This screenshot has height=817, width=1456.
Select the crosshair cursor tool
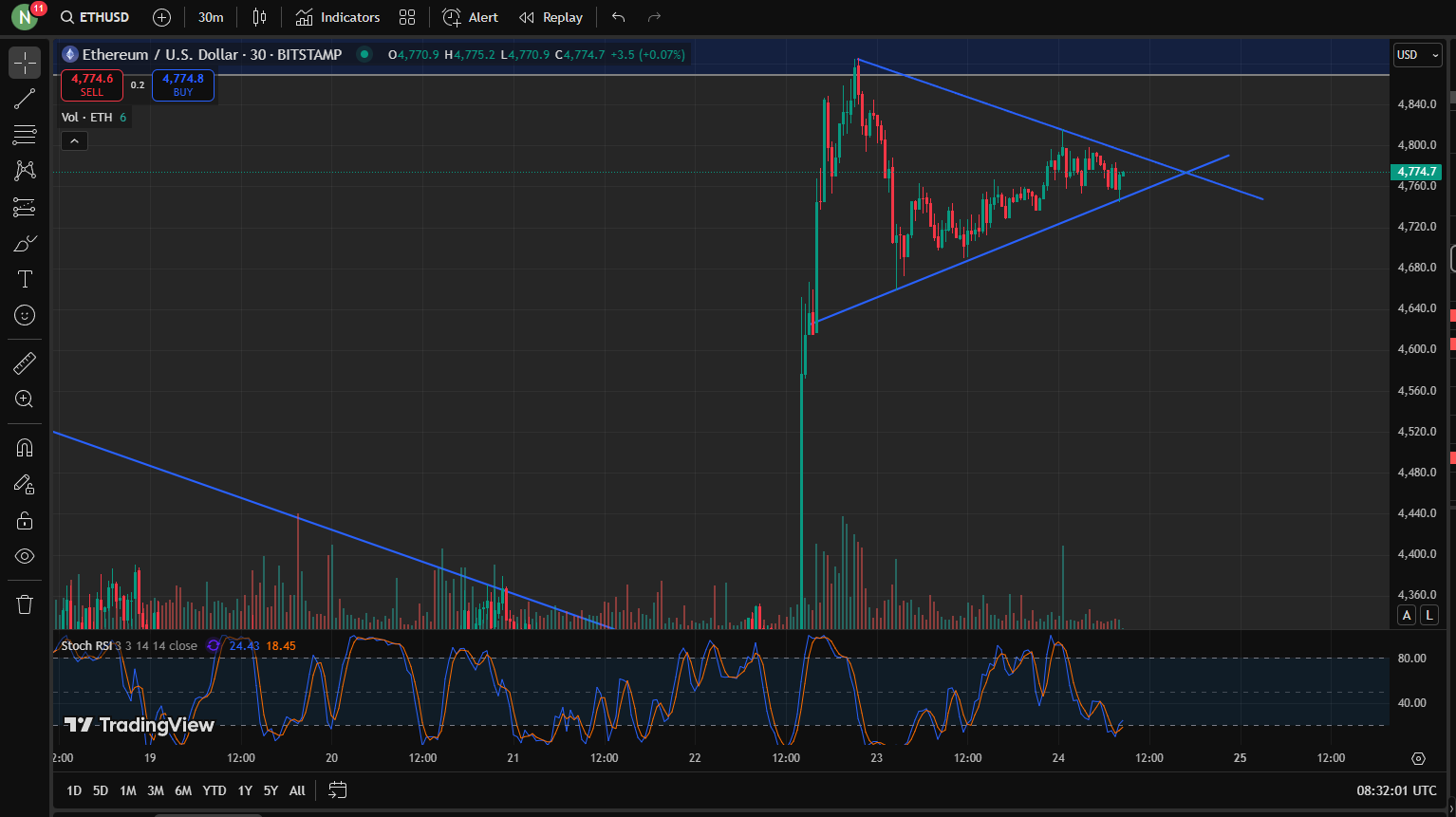(25, 64)
